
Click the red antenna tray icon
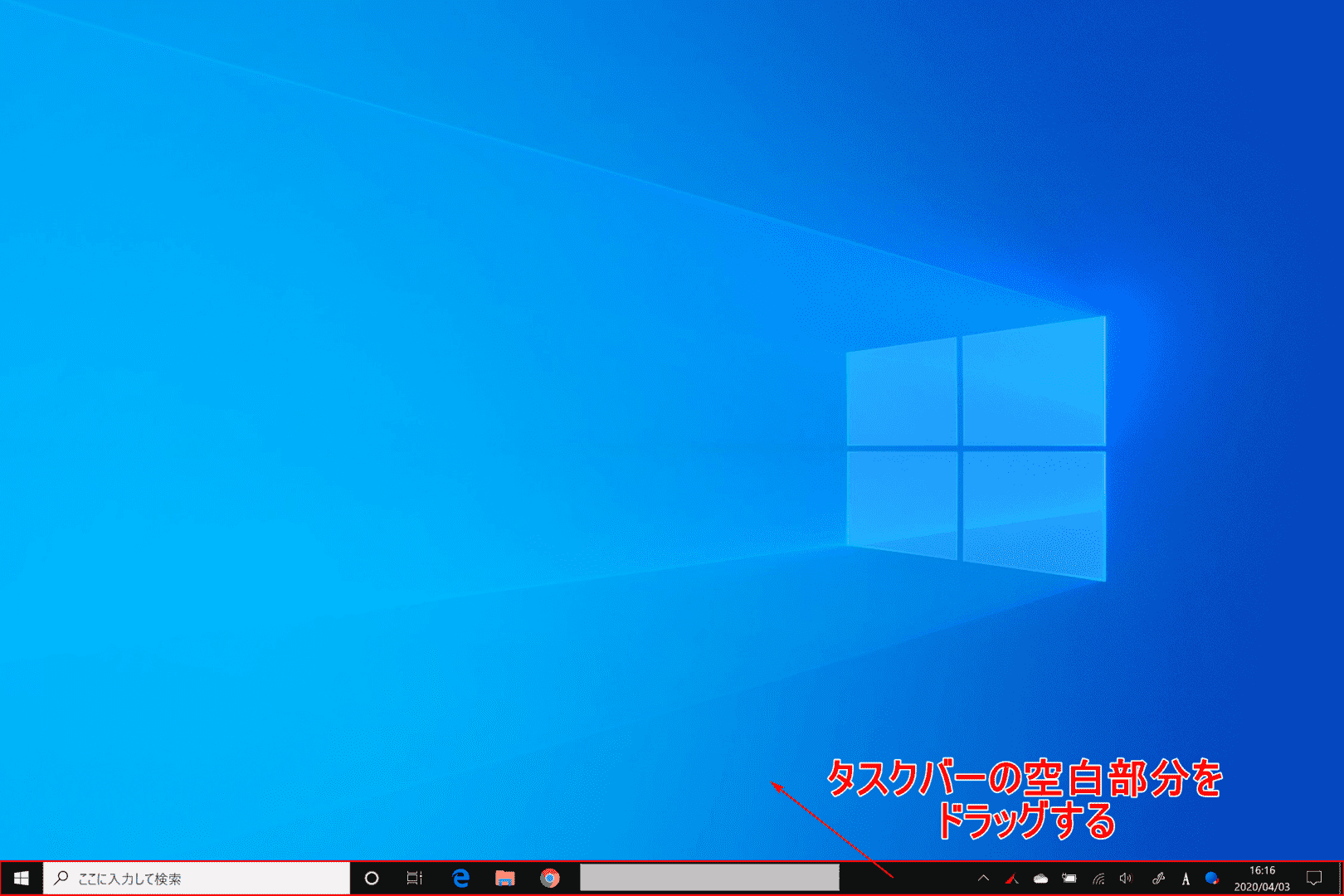click(x=1011, y=878)
